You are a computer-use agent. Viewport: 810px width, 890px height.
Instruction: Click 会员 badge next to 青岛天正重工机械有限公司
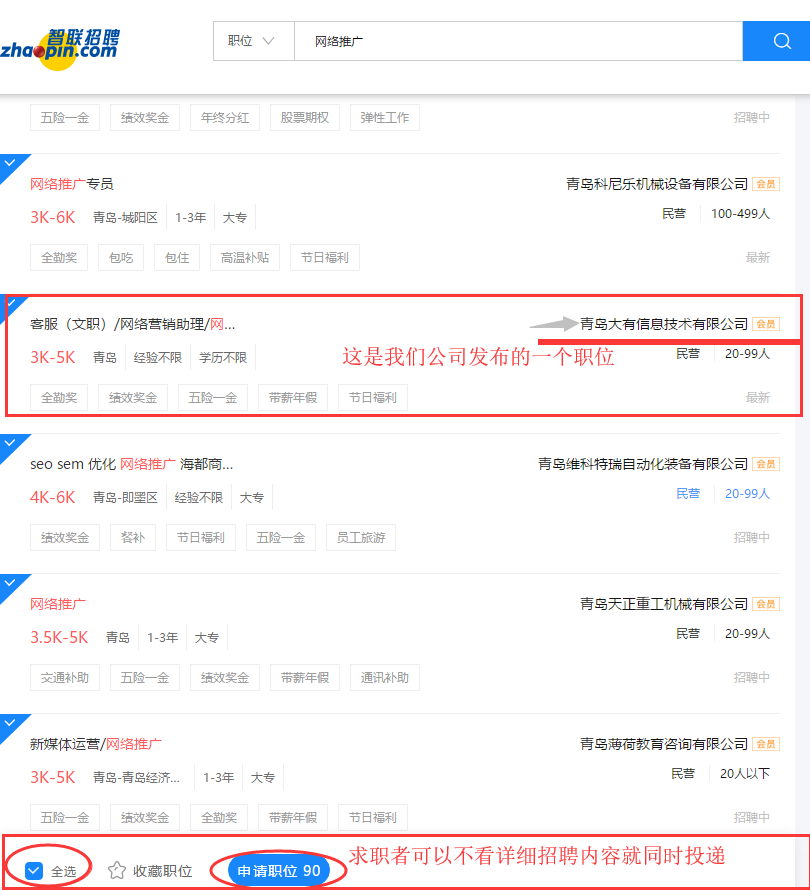point(766,604)
